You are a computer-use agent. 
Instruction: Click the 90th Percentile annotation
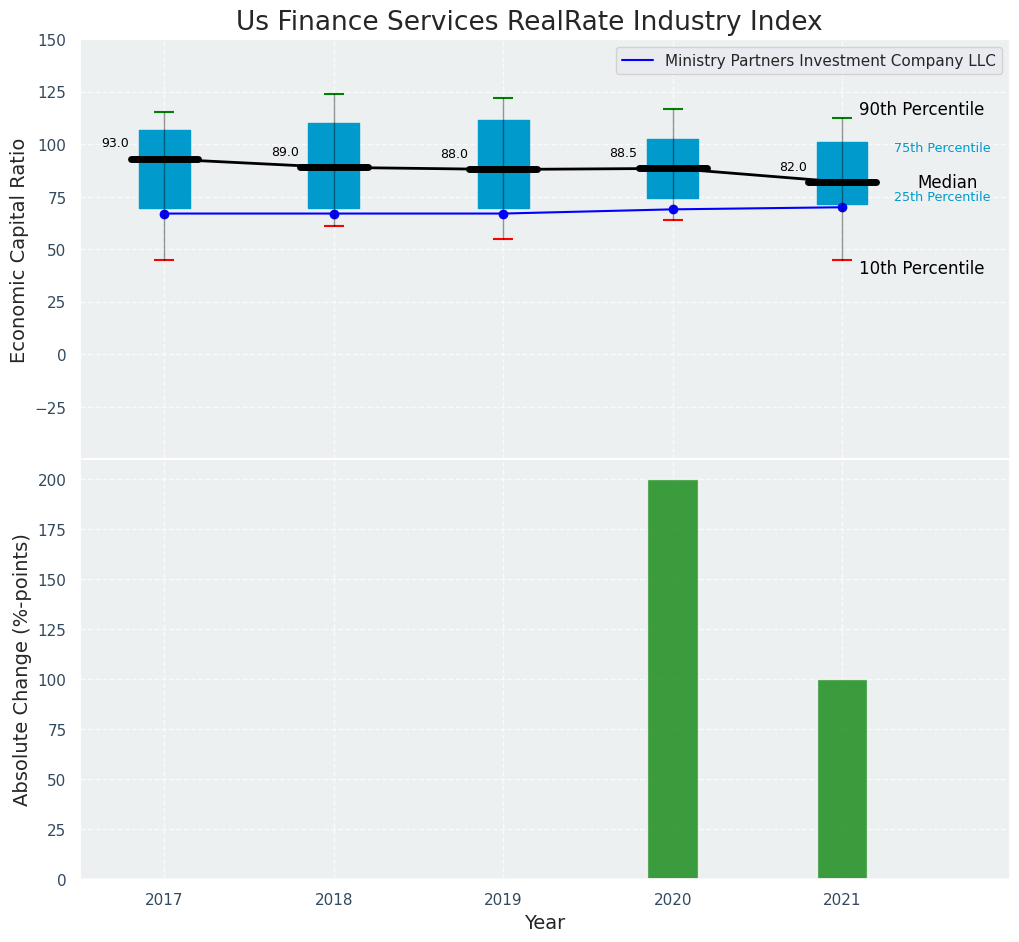[921, 110]
